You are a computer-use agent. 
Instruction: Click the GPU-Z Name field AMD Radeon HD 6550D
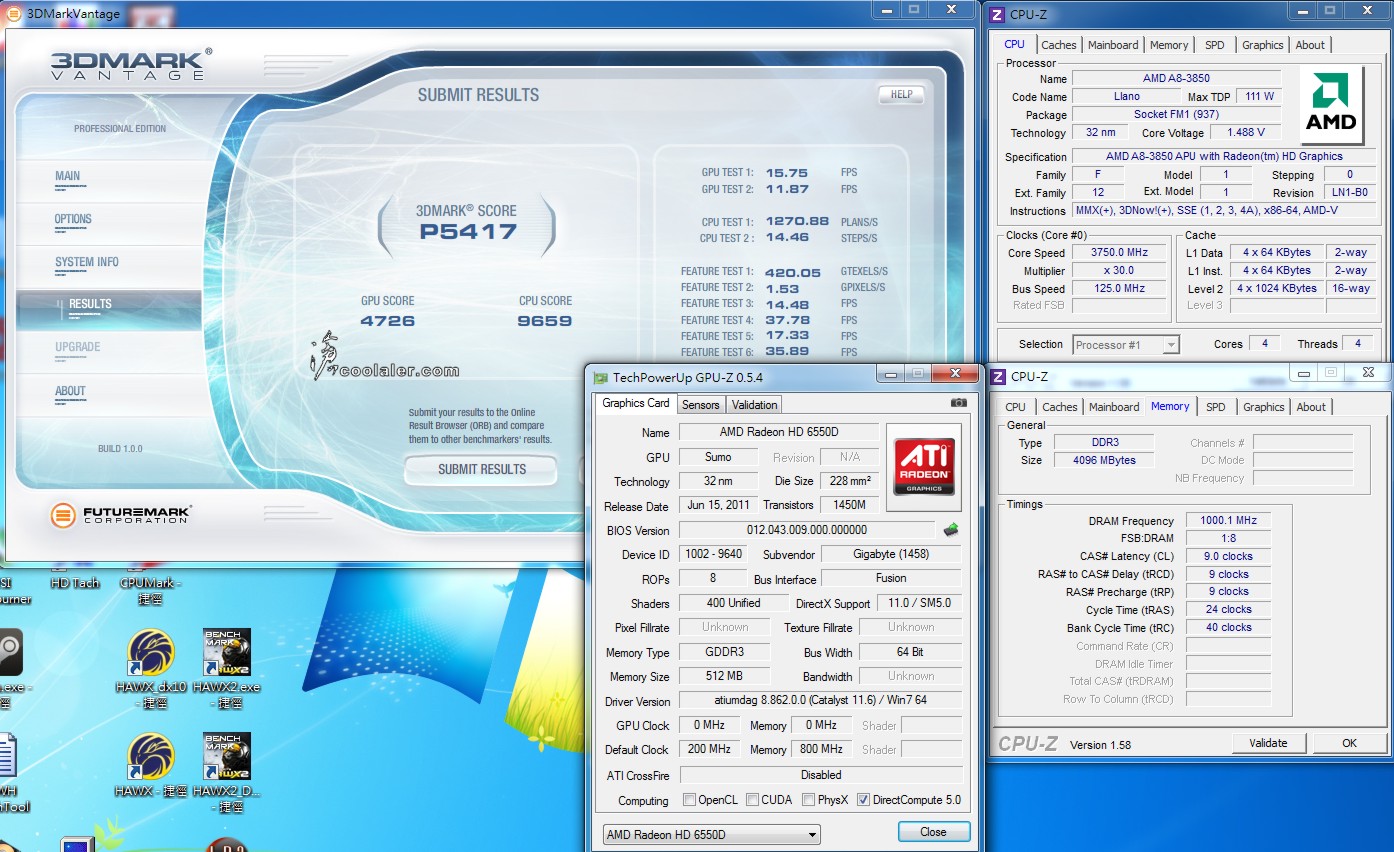(x=779, y=432)
